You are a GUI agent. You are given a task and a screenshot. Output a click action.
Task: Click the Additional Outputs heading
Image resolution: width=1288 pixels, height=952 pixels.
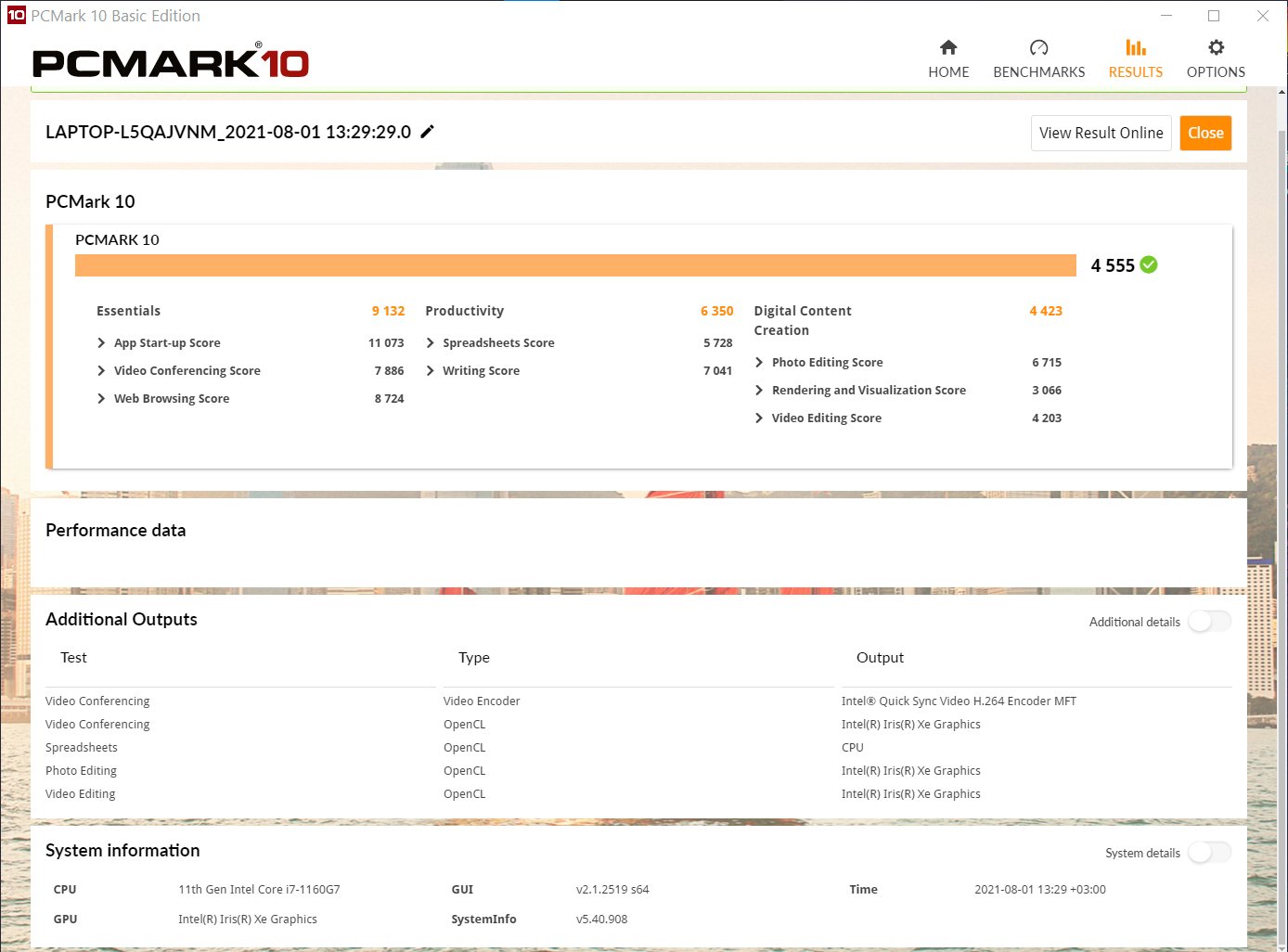[122, 620]
